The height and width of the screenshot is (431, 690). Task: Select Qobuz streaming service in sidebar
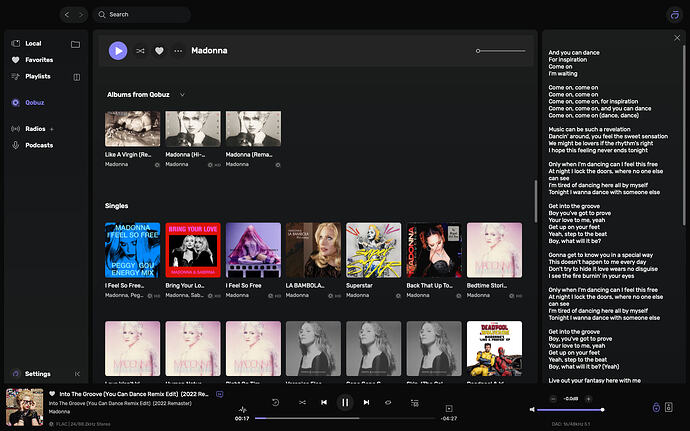pos(34,103)
